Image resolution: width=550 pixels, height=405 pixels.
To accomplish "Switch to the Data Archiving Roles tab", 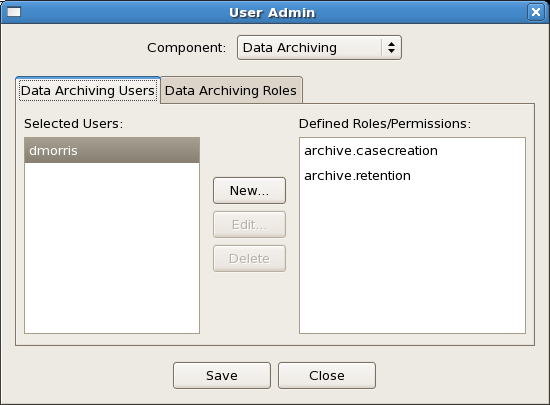I will [x=231, y=90].
